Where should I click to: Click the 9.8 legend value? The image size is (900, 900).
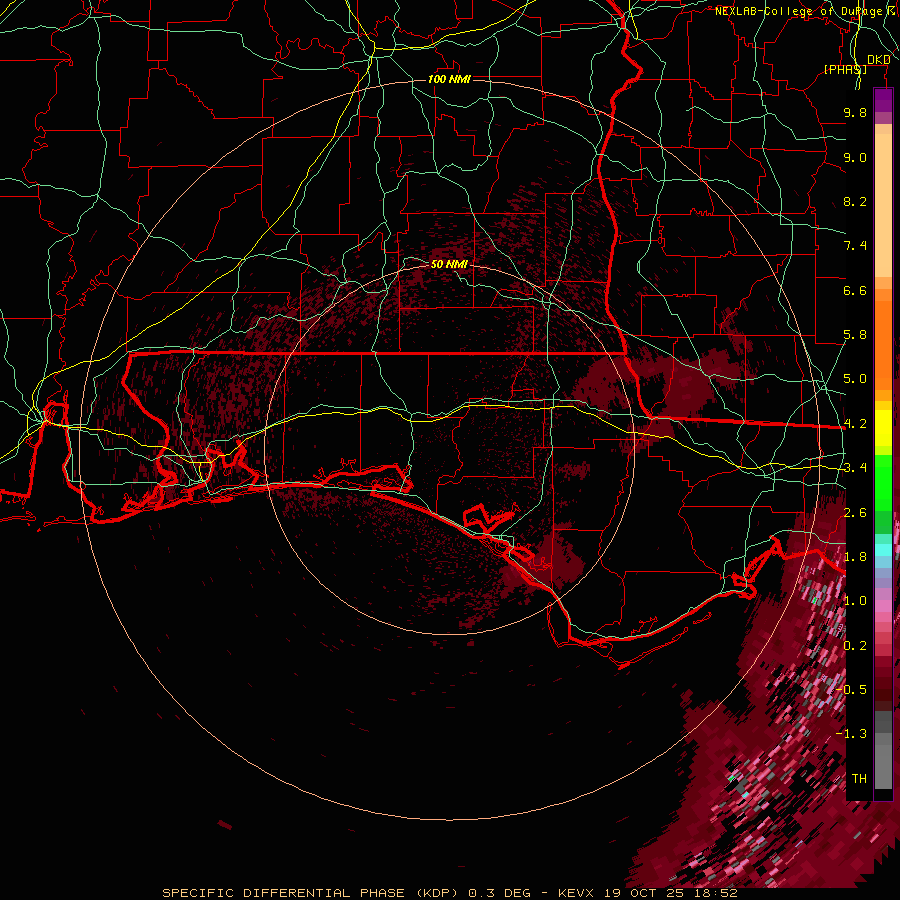coord(855,112)
